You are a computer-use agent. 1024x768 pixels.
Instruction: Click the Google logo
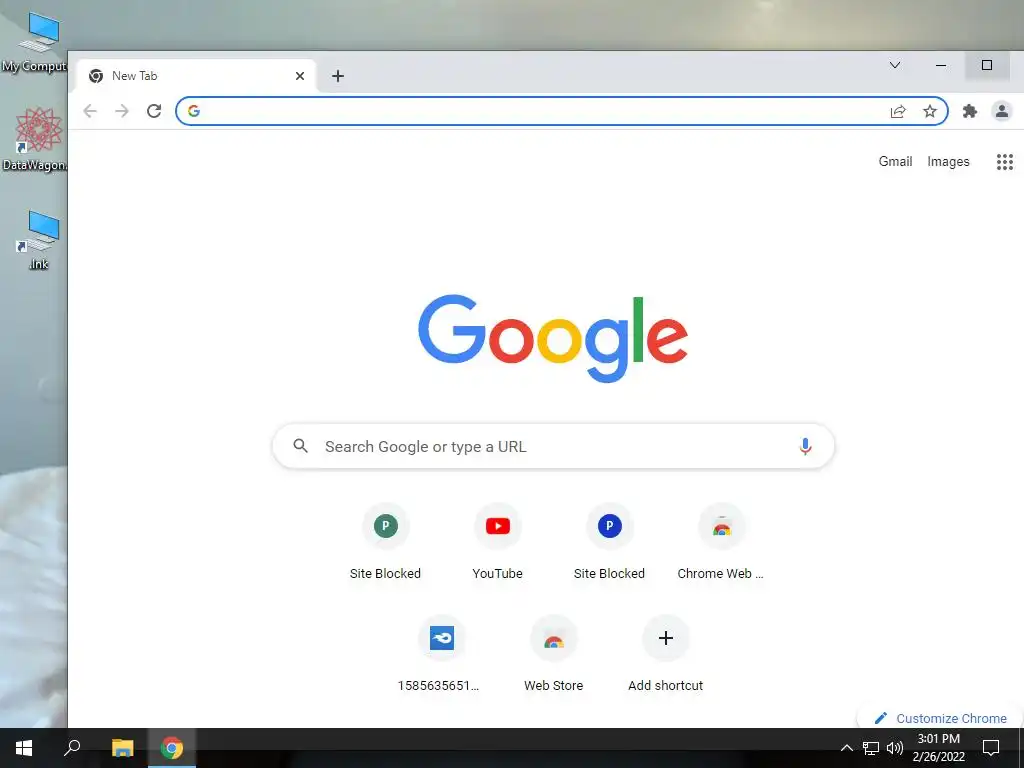553,338
